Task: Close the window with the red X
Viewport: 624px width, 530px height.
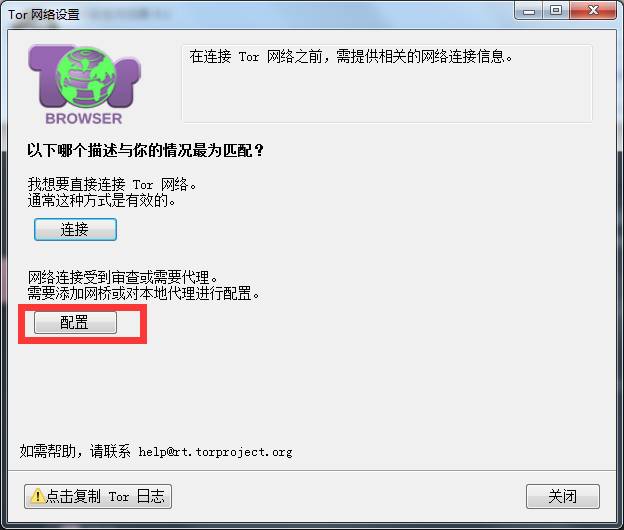Action: [593, 11]
